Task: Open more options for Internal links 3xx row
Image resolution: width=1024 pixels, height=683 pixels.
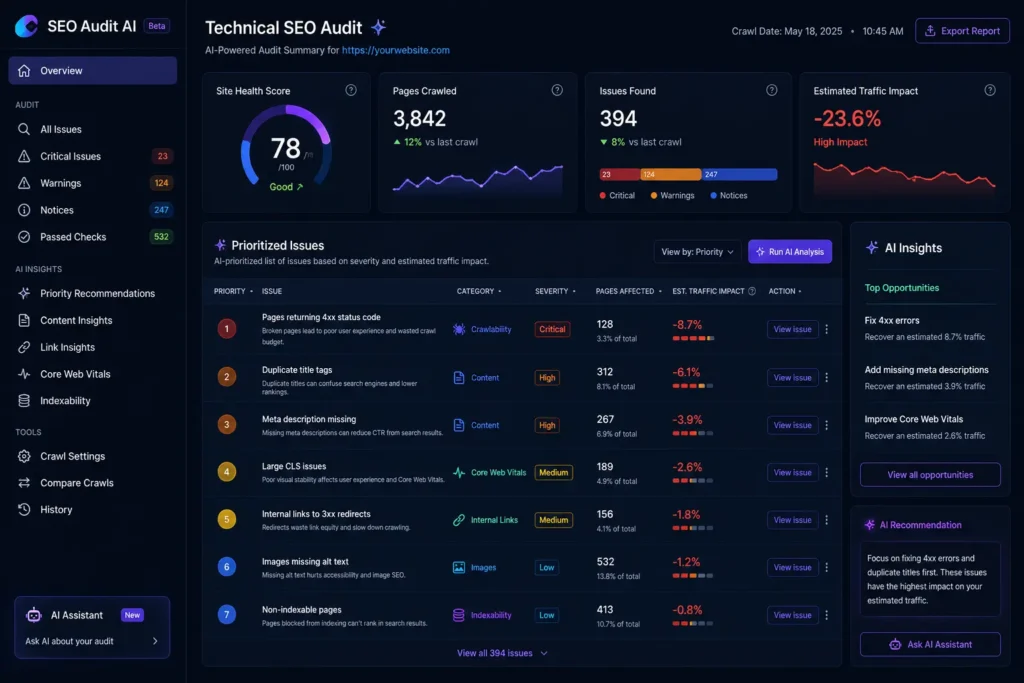Action: point(827,520)
